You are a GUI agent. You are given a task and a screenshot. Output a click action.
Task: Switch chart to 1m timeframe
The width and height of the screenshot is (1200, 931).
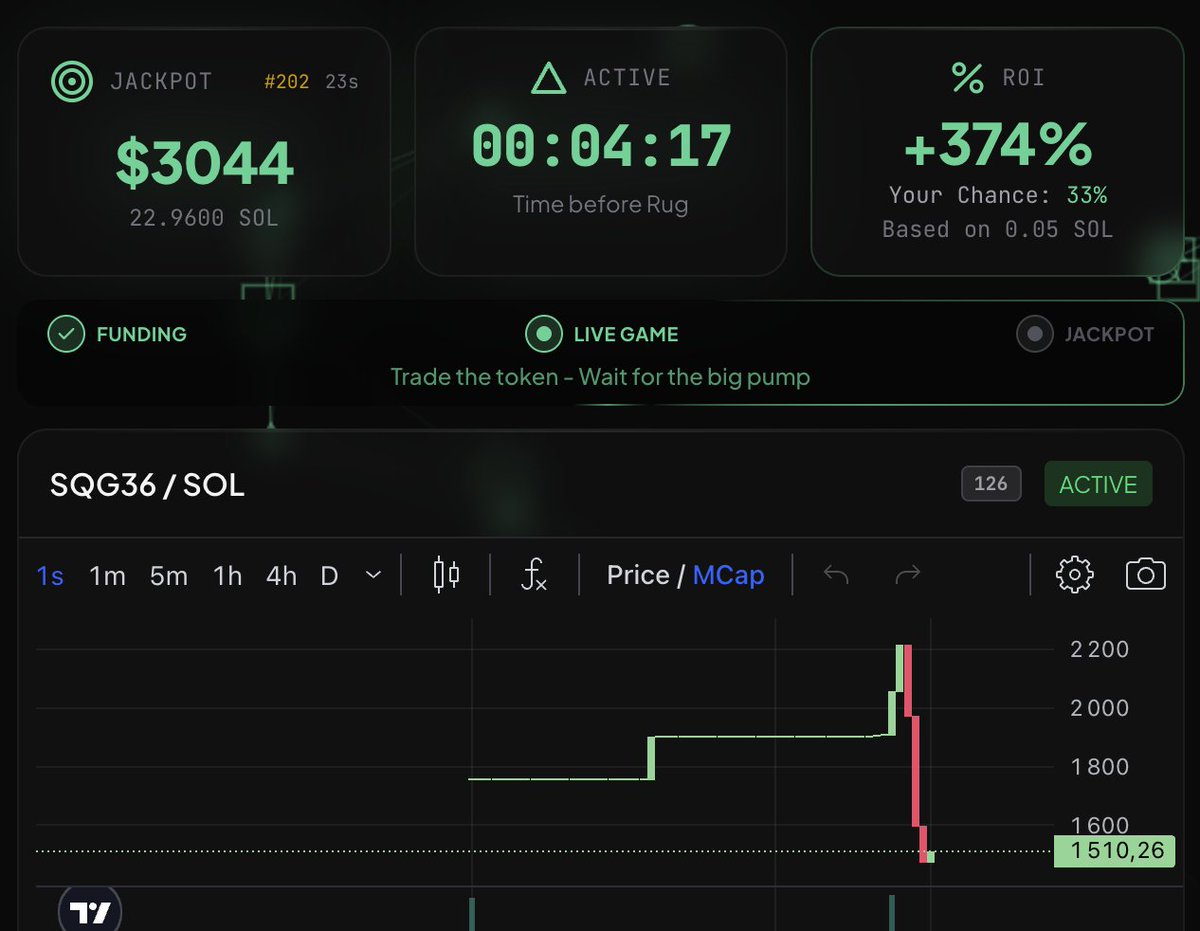(107, 576)
